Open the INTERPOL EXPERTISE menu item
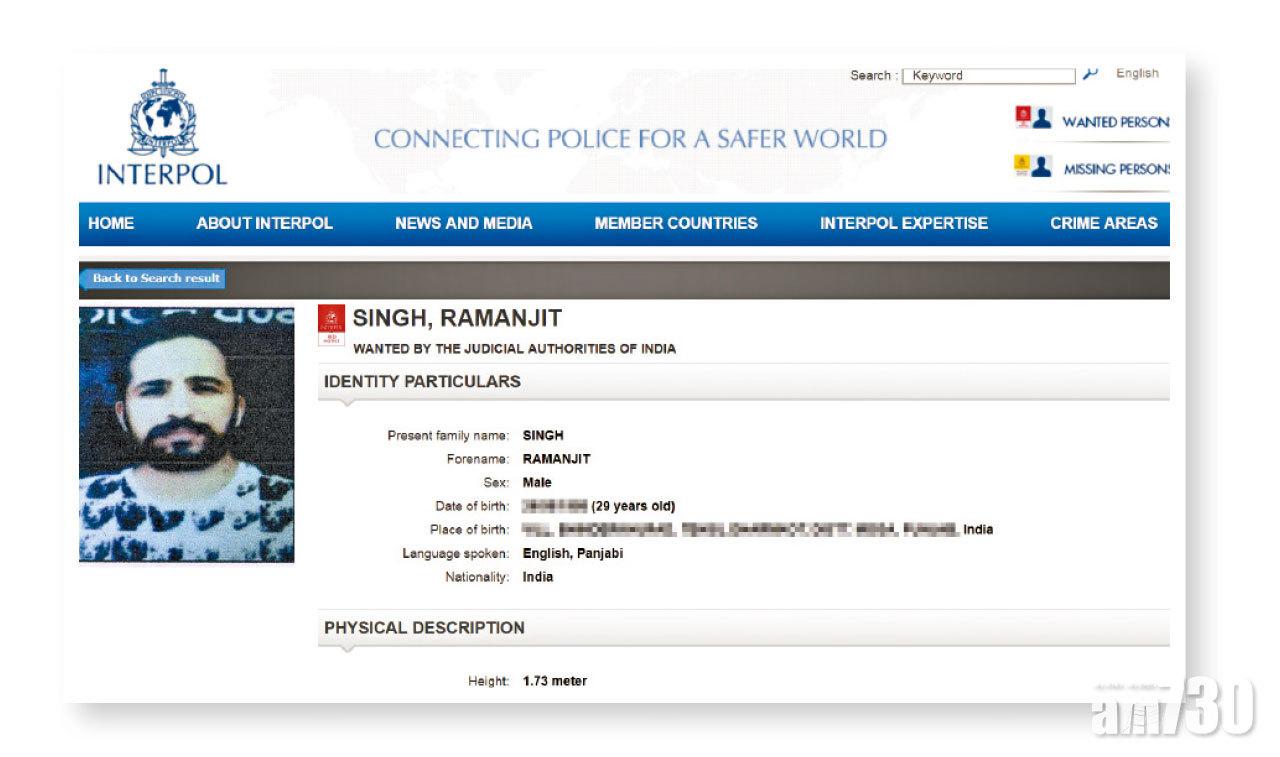 pyautogui.click(x=903, y=223)
